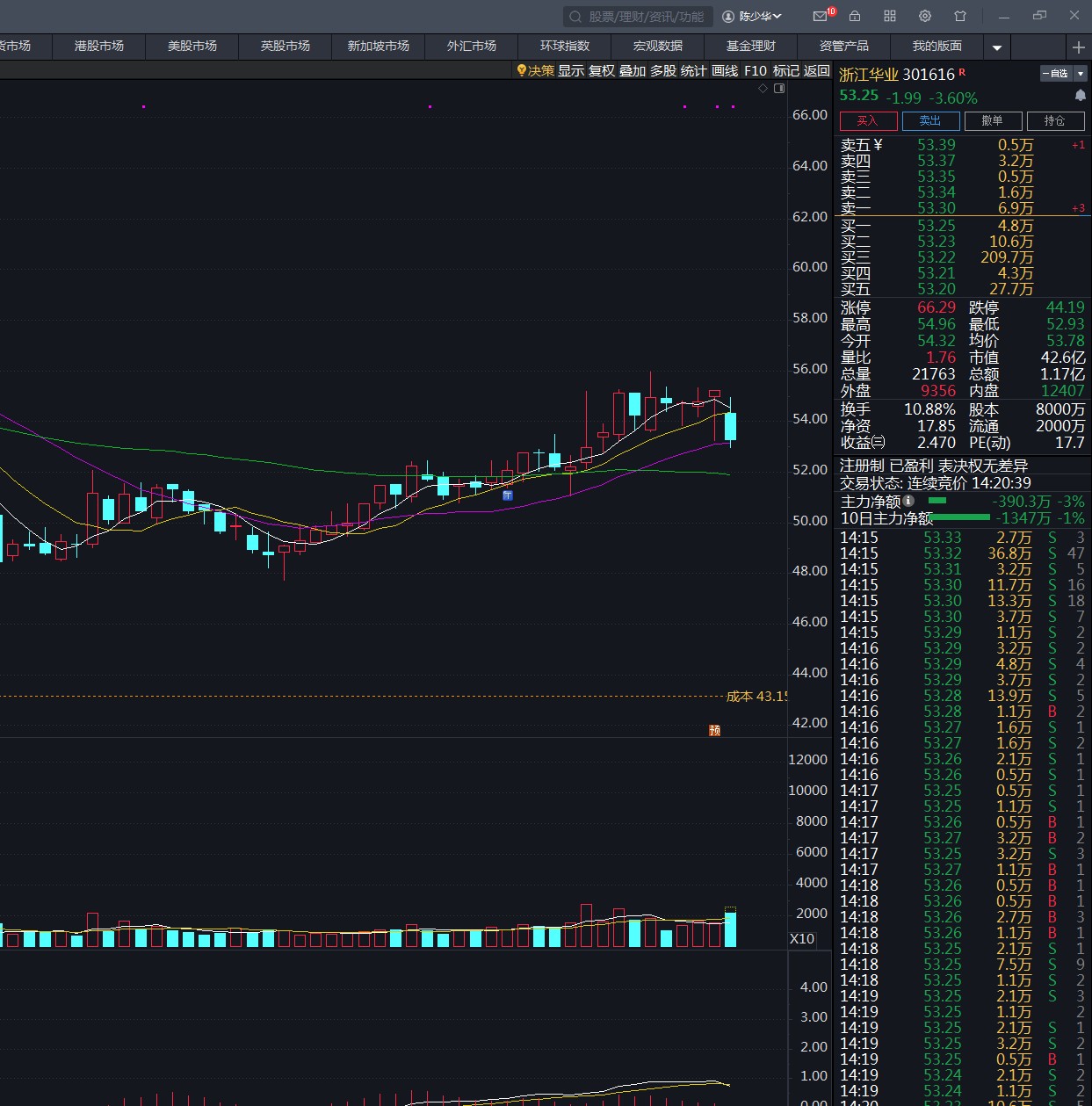Click the 主力净额 info icon
This screenshot has width=1092, height=1106.
[908, 501]
